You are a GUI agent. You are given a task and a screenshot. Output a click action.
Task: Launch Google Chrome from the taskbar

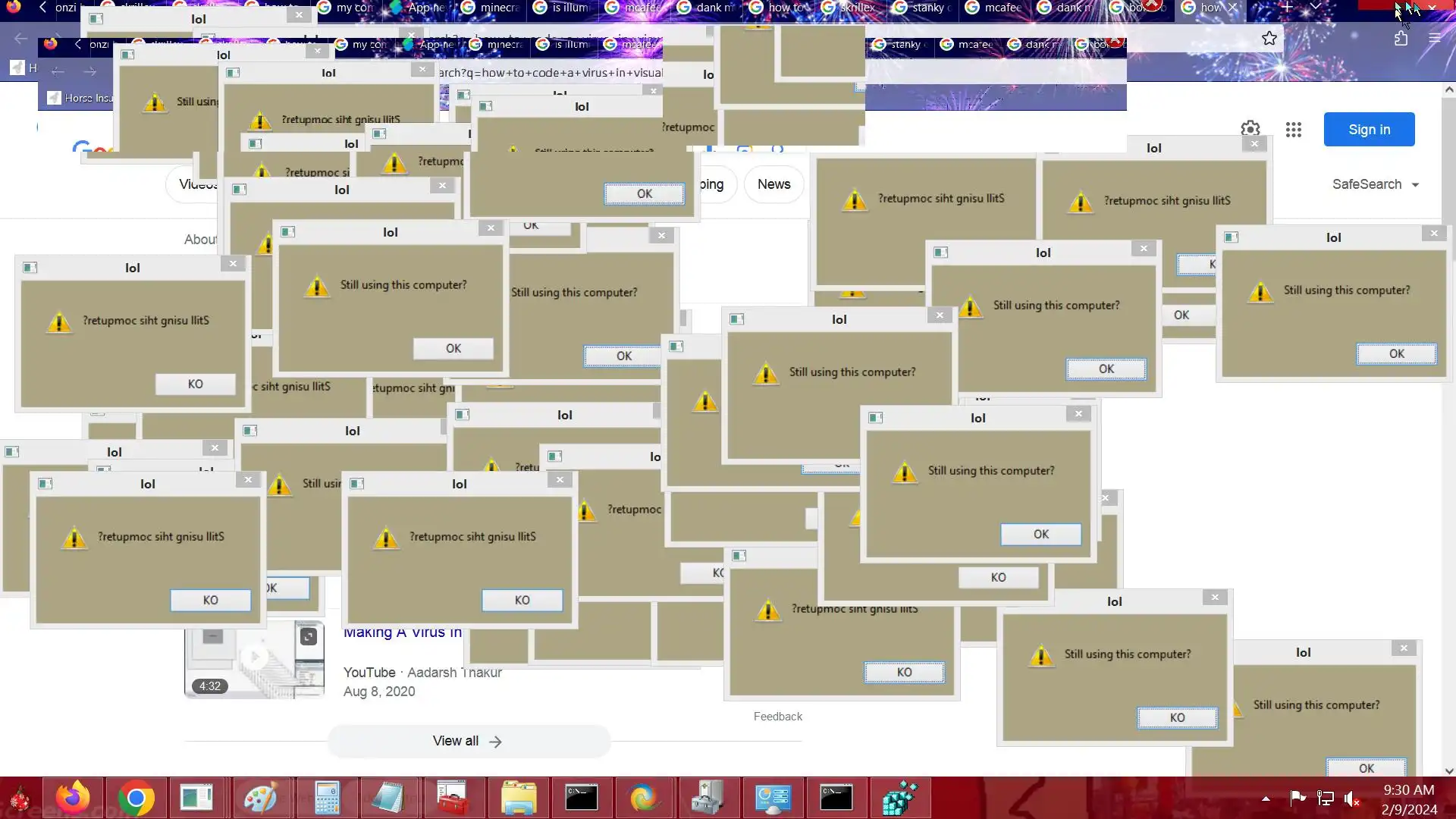pyautogui.click(x=136, y=798)
